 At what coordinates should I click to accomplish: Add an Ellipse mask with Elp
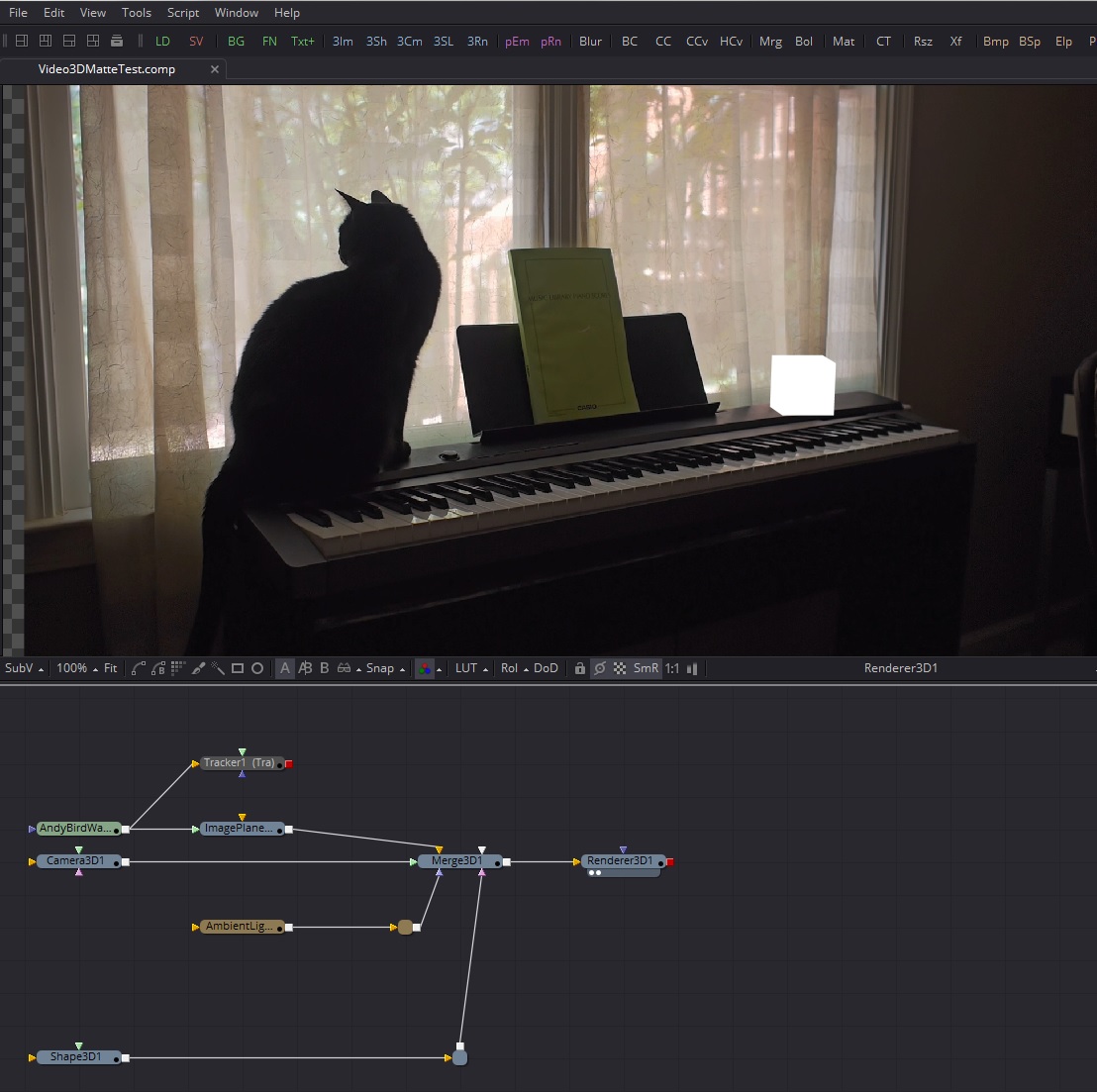1063,42
